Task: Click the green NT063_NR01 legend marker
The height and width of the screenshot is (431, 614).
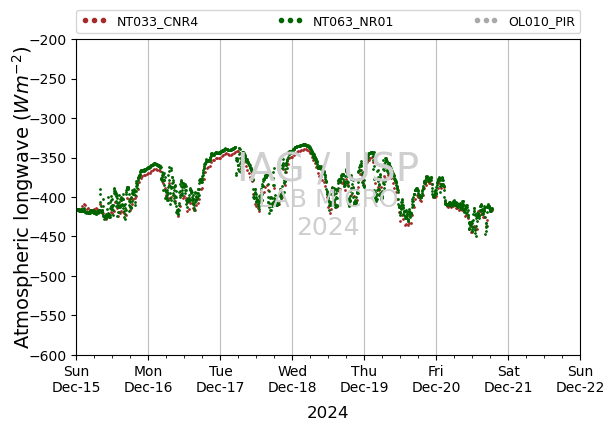Action: pyautogui.click(x=290, y=21)
